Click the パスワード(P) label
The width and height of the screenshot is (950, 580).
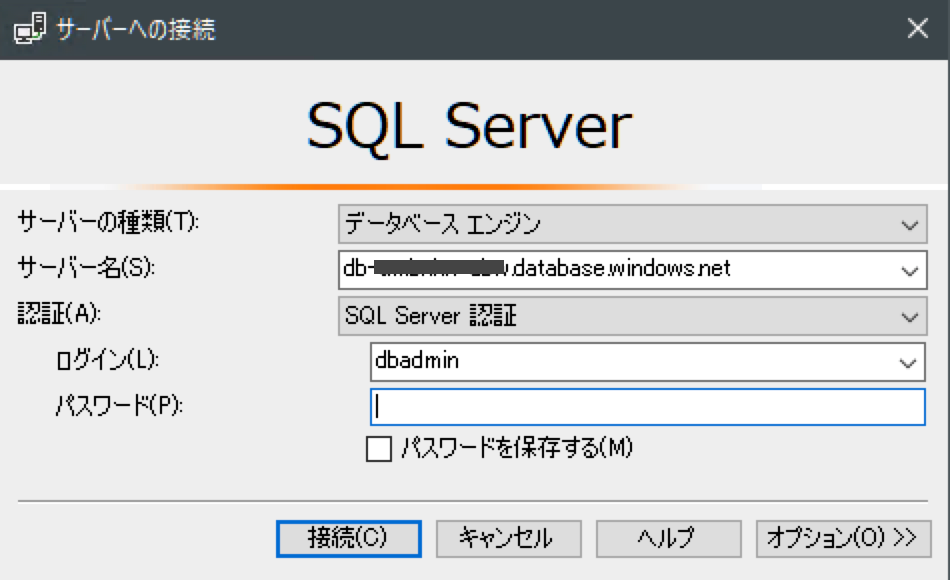119,405
